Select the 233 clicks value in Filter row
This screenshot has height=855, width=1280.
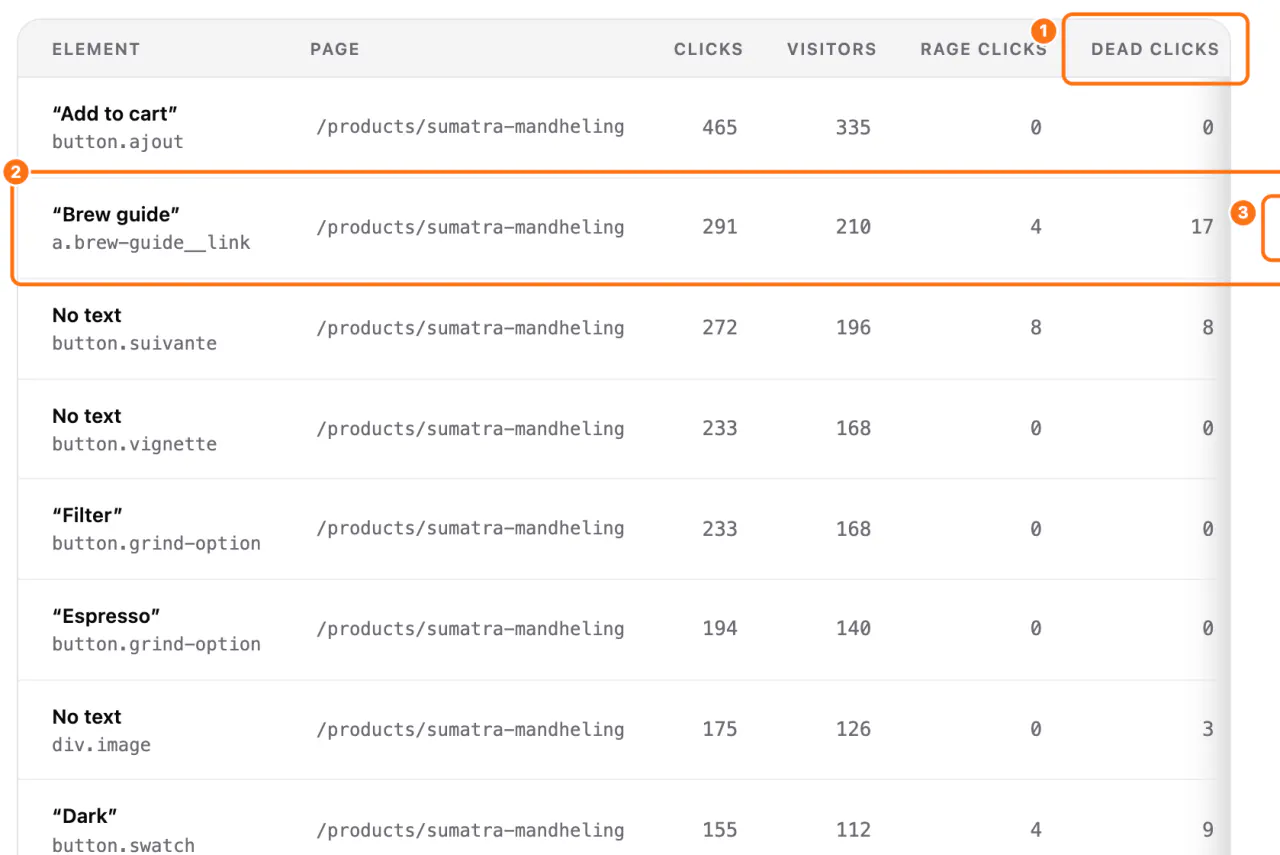click(x=720, y=529)
